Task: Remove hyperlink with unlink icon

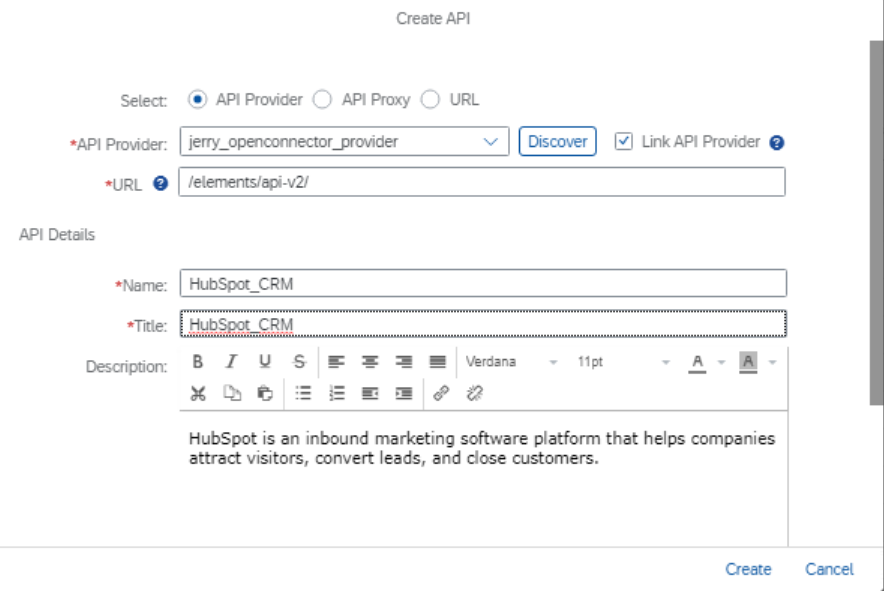Action: (x=475, y=393)
